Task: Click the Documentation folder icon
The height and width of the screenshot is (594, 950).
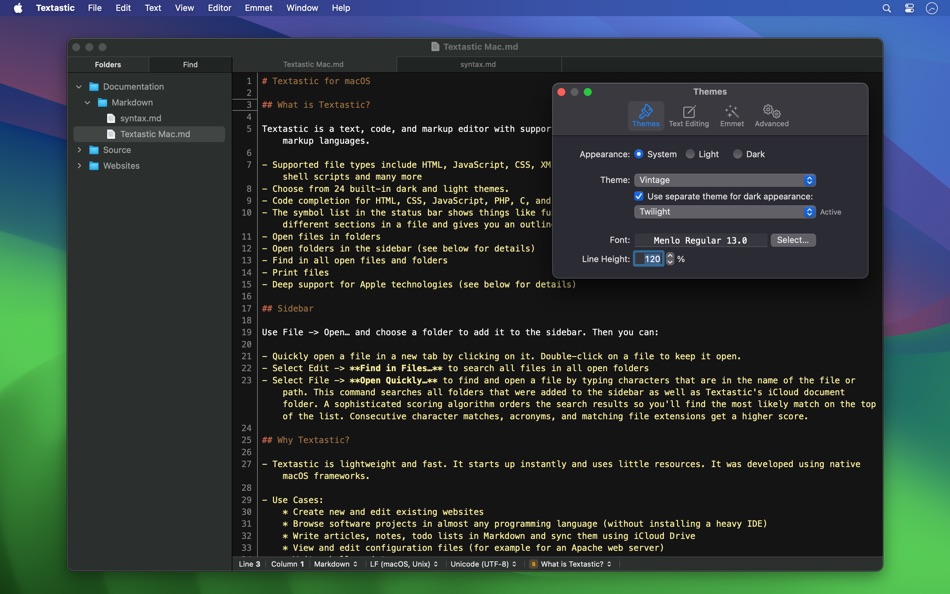Action: pos(94,87)
